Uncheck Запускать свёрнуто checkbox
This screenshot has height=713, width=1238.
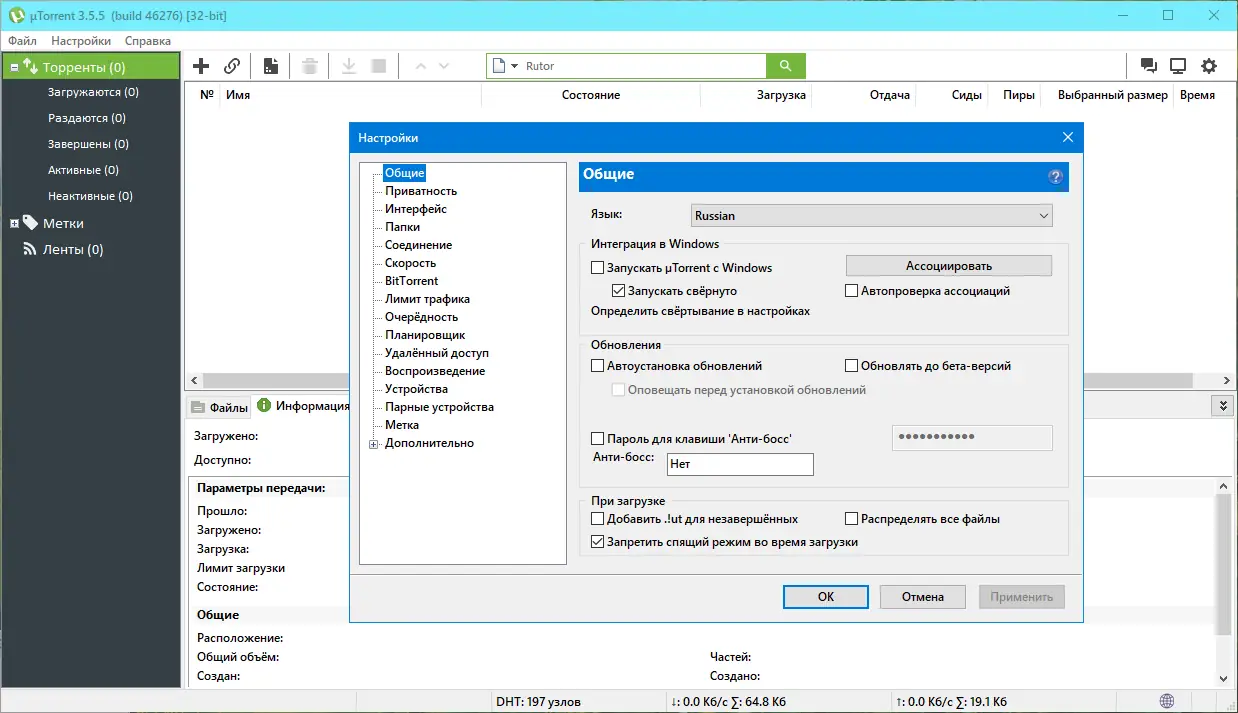click(x=619, y=291)
